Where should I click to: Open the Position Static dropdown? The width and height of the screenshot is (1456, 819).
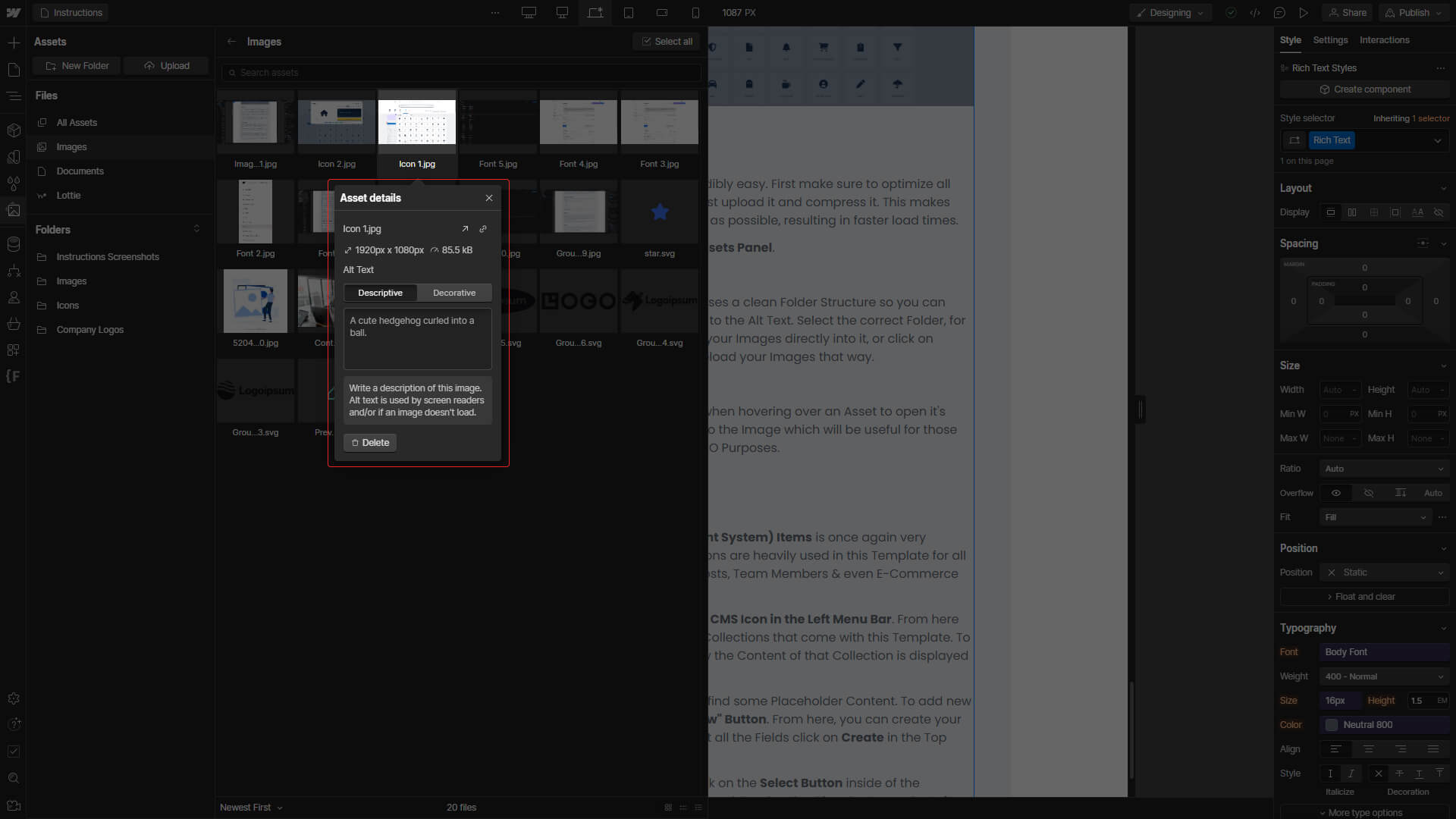(1385, 573)
